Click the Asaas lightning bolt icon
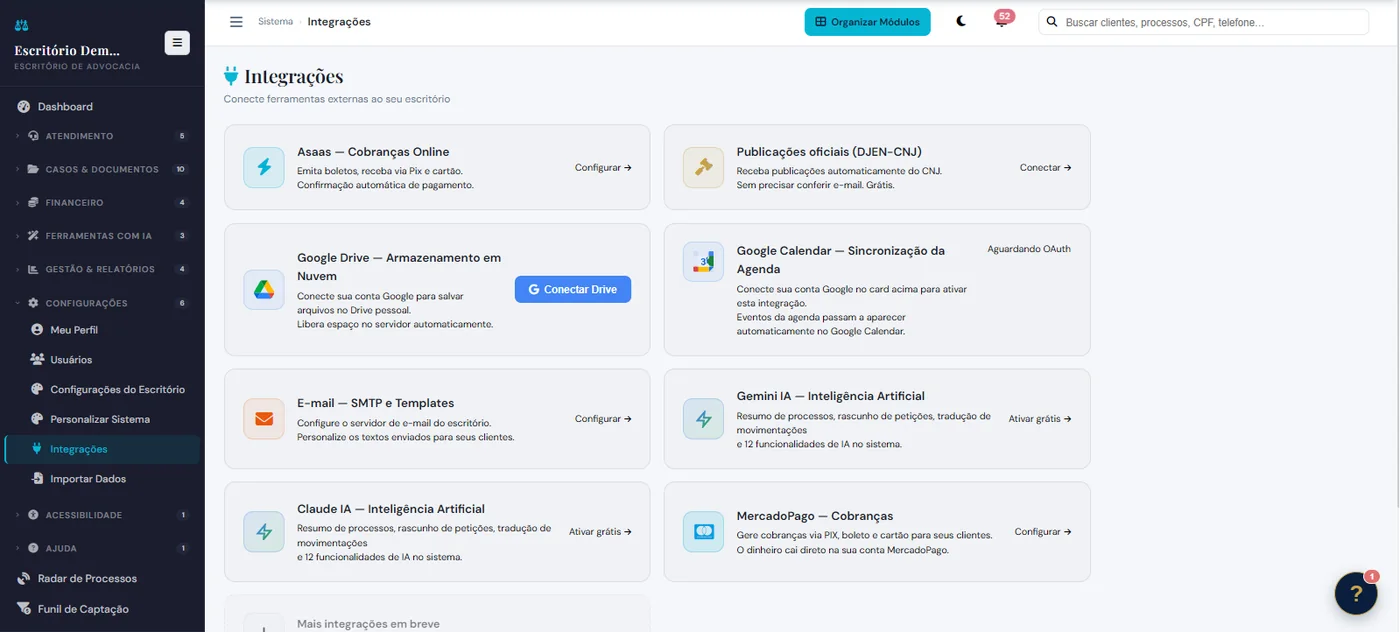 (264, 168)
